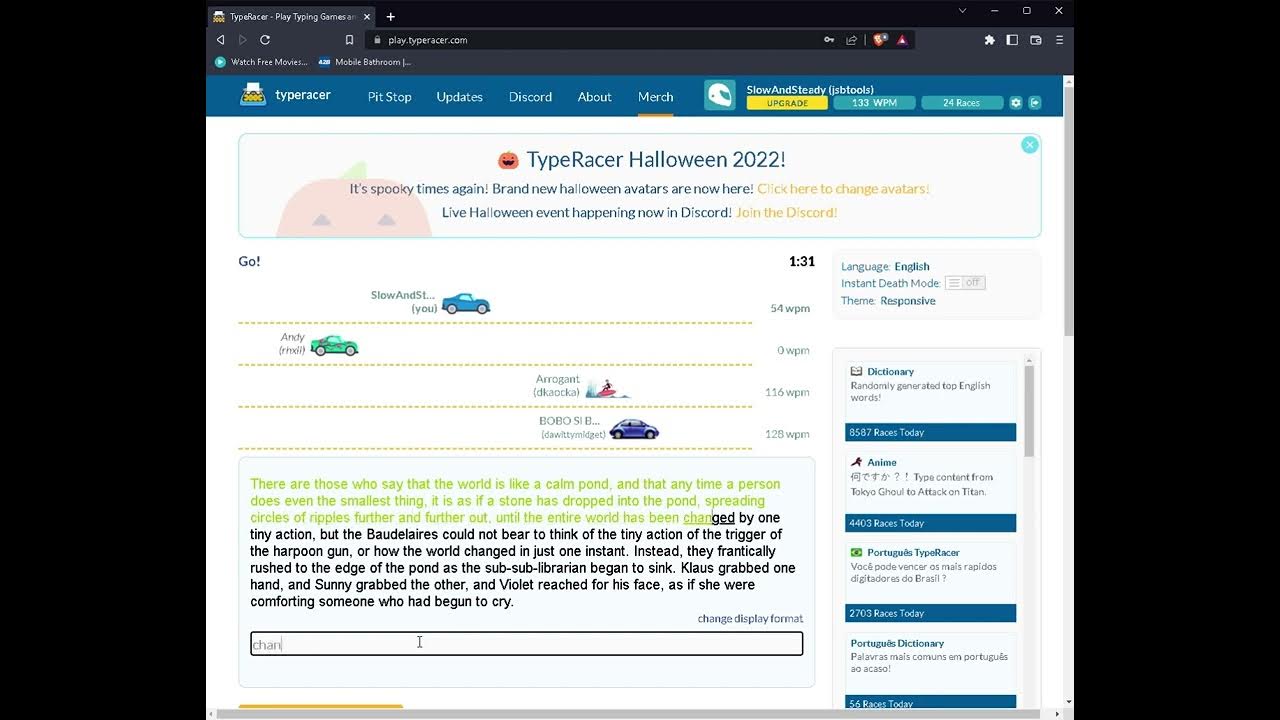This screenshot has width=1280, height=720.
Task: Toggle the browser sidebar panel icon
Action: coord(1012,40)
